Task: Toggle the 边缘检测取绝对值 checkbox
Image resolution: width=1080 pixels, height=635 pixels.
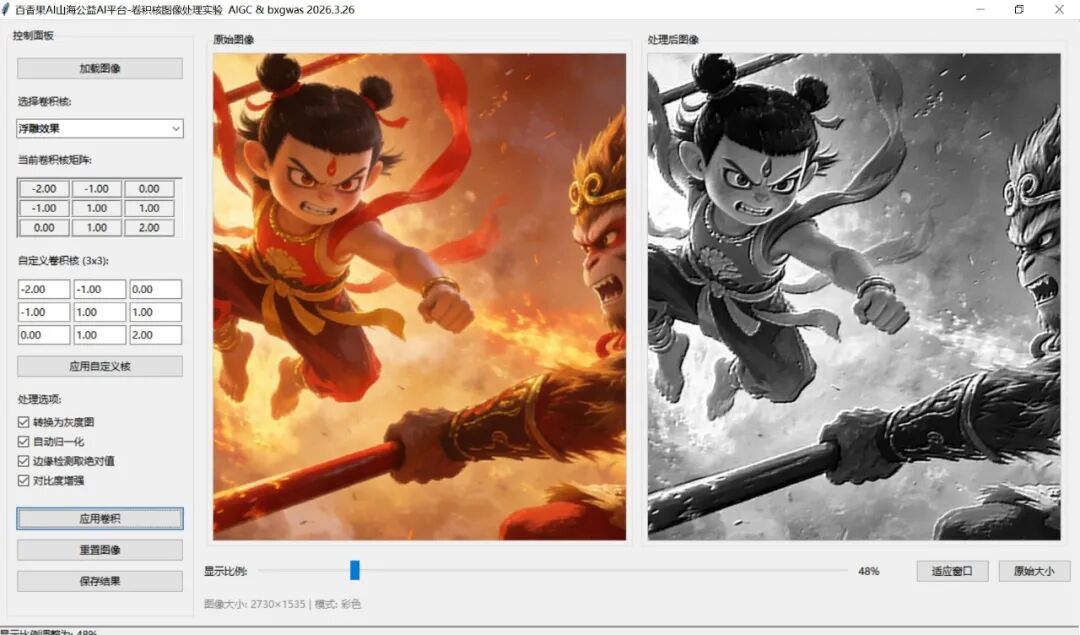Action: point(23,461)
